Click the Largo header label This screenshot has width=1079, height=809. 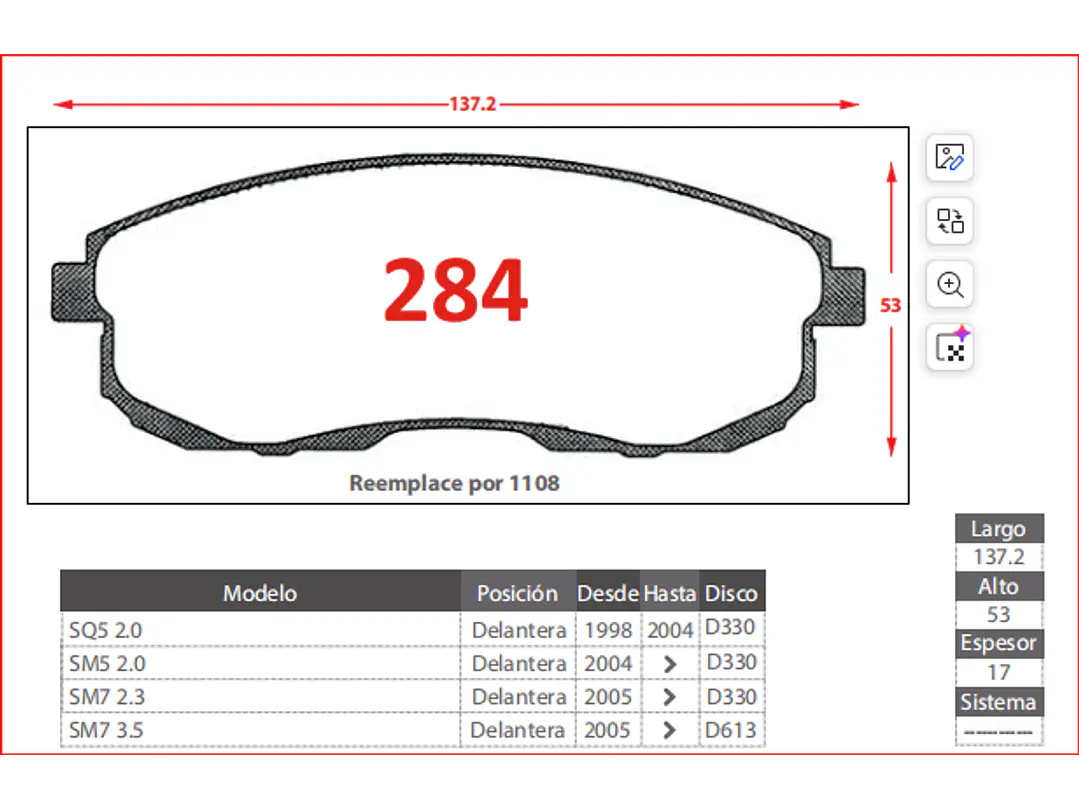998,528
